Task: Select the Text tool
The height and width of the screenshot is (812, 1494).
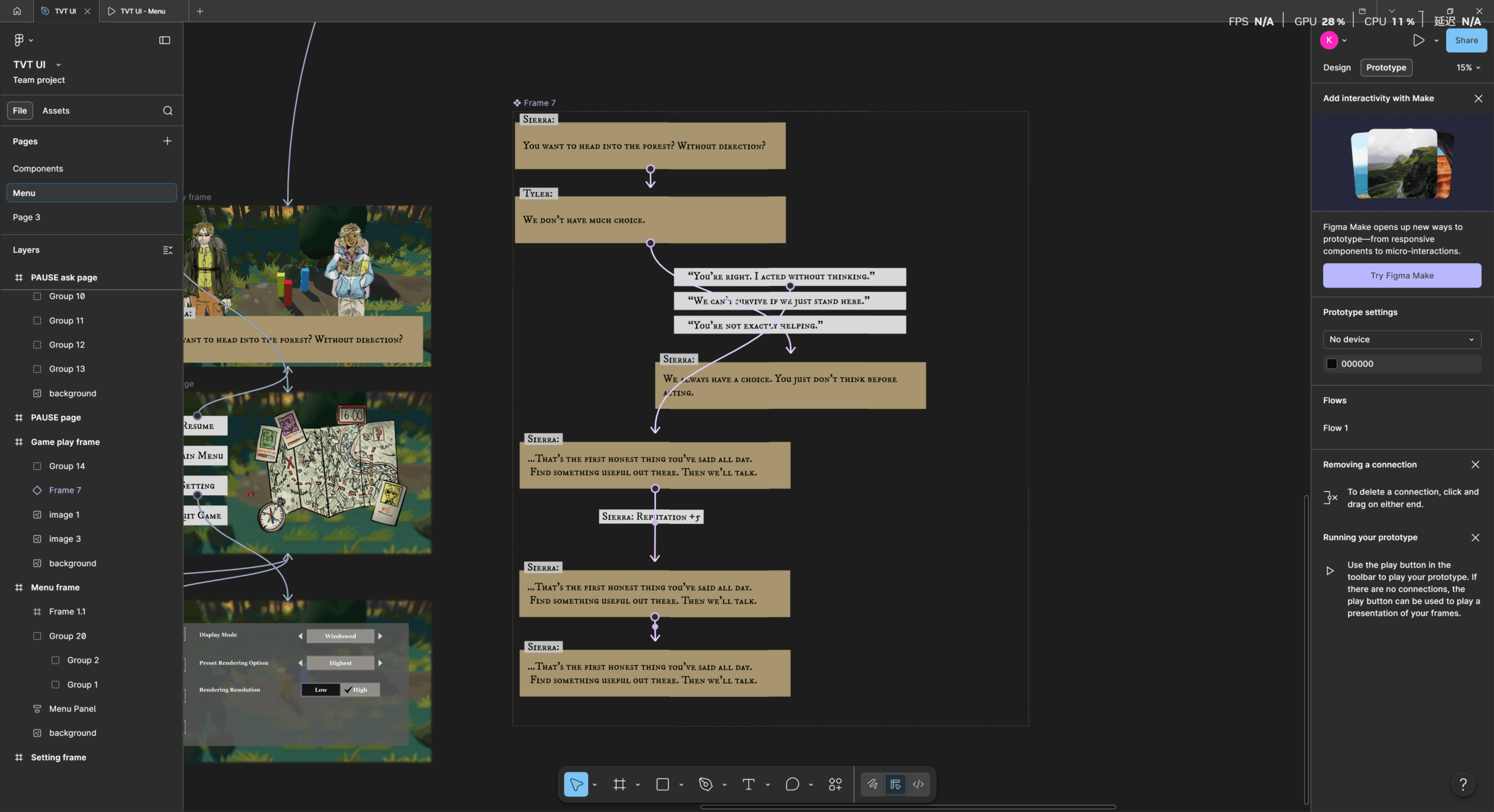Action: (749, 785)
